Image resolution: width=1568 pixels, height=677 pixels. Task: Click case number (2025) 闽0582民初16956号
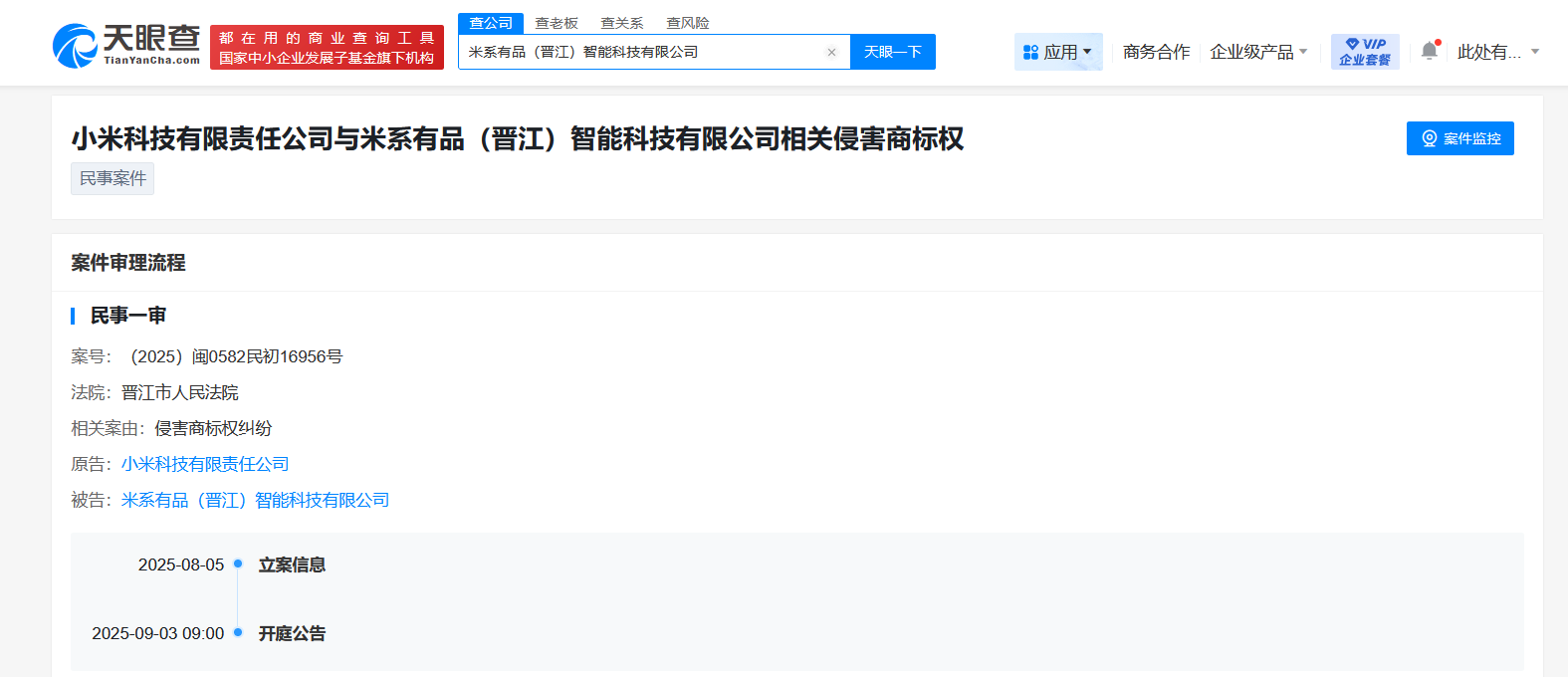(x=236, y=356)
